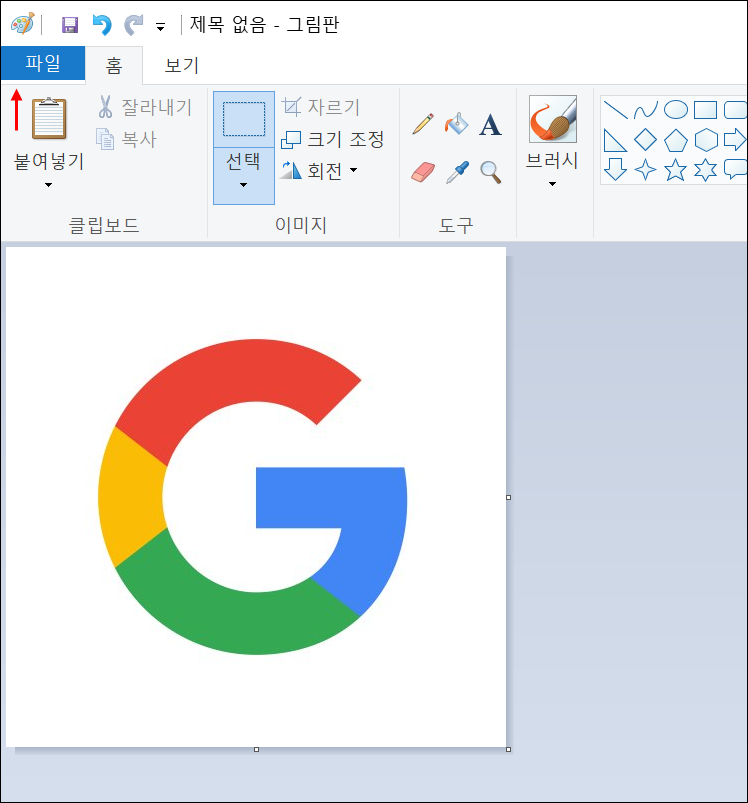The width and height of the screenshot is (748, 803).
Task: Choose the rectangular 선택 tool icon
Action: coord(244,119)
